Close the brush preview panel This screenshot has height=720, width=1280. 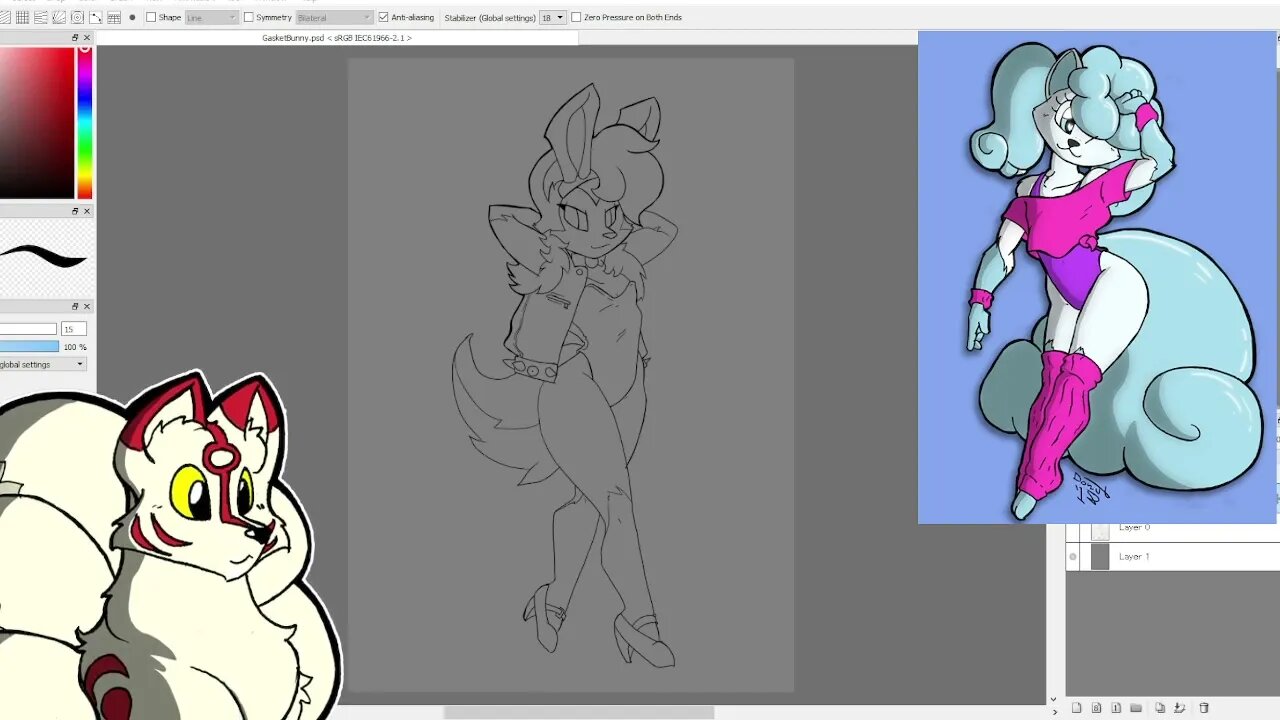(87, 211)
